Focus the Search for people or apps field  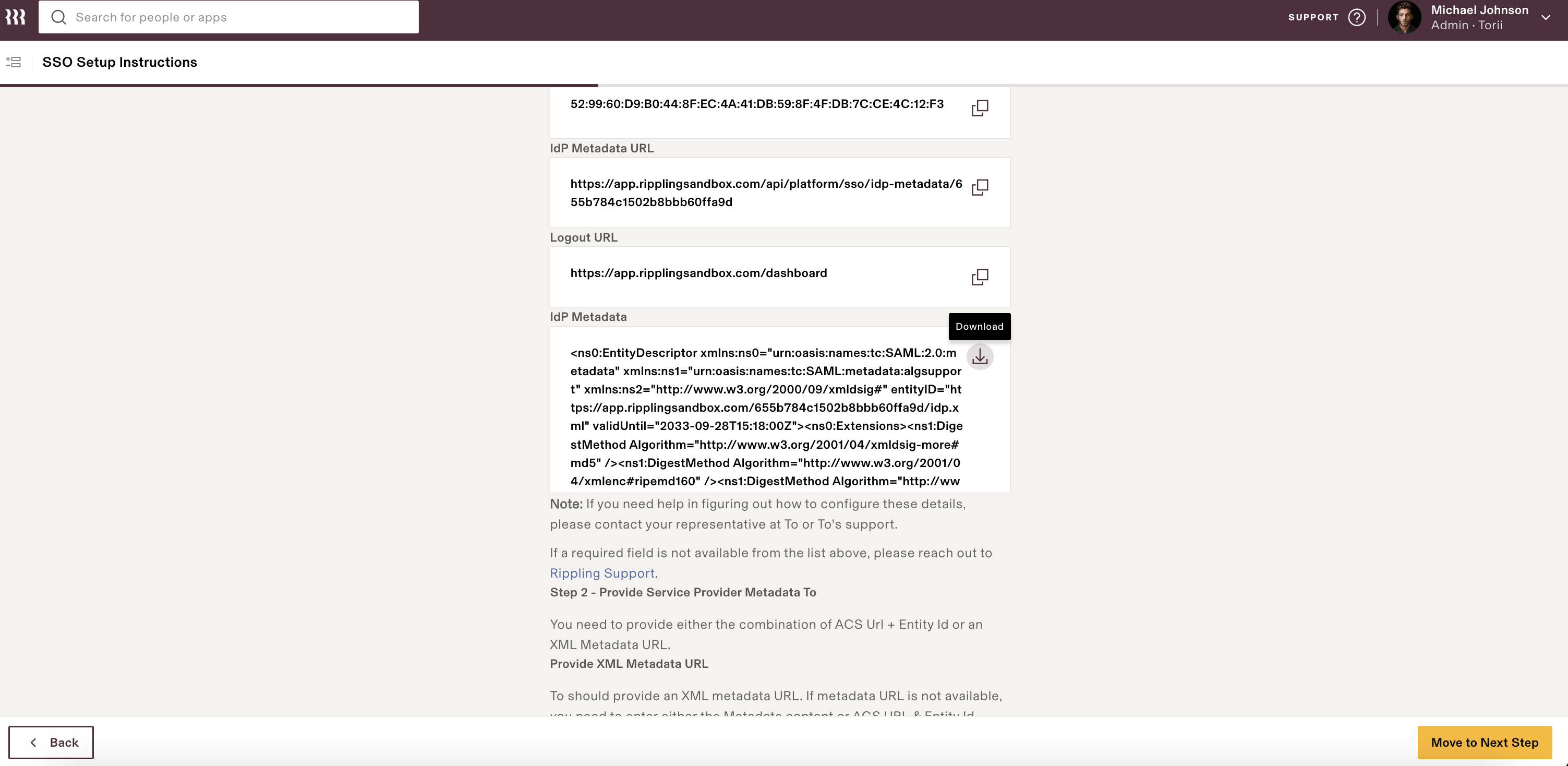228,17
